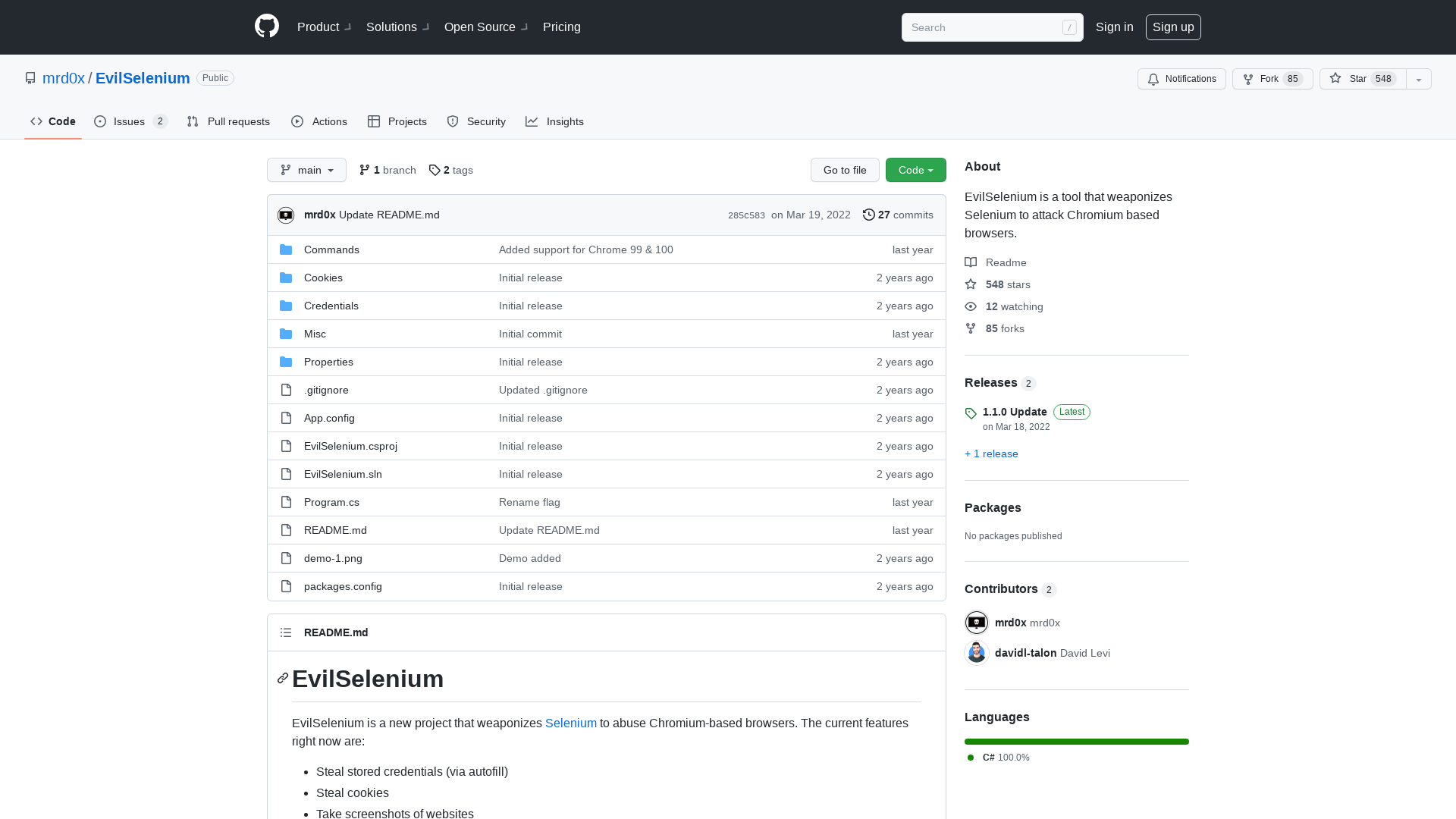Click the eye icon beside 12 watching
This screenshot has width=1456, height=819.
[971, 306]
